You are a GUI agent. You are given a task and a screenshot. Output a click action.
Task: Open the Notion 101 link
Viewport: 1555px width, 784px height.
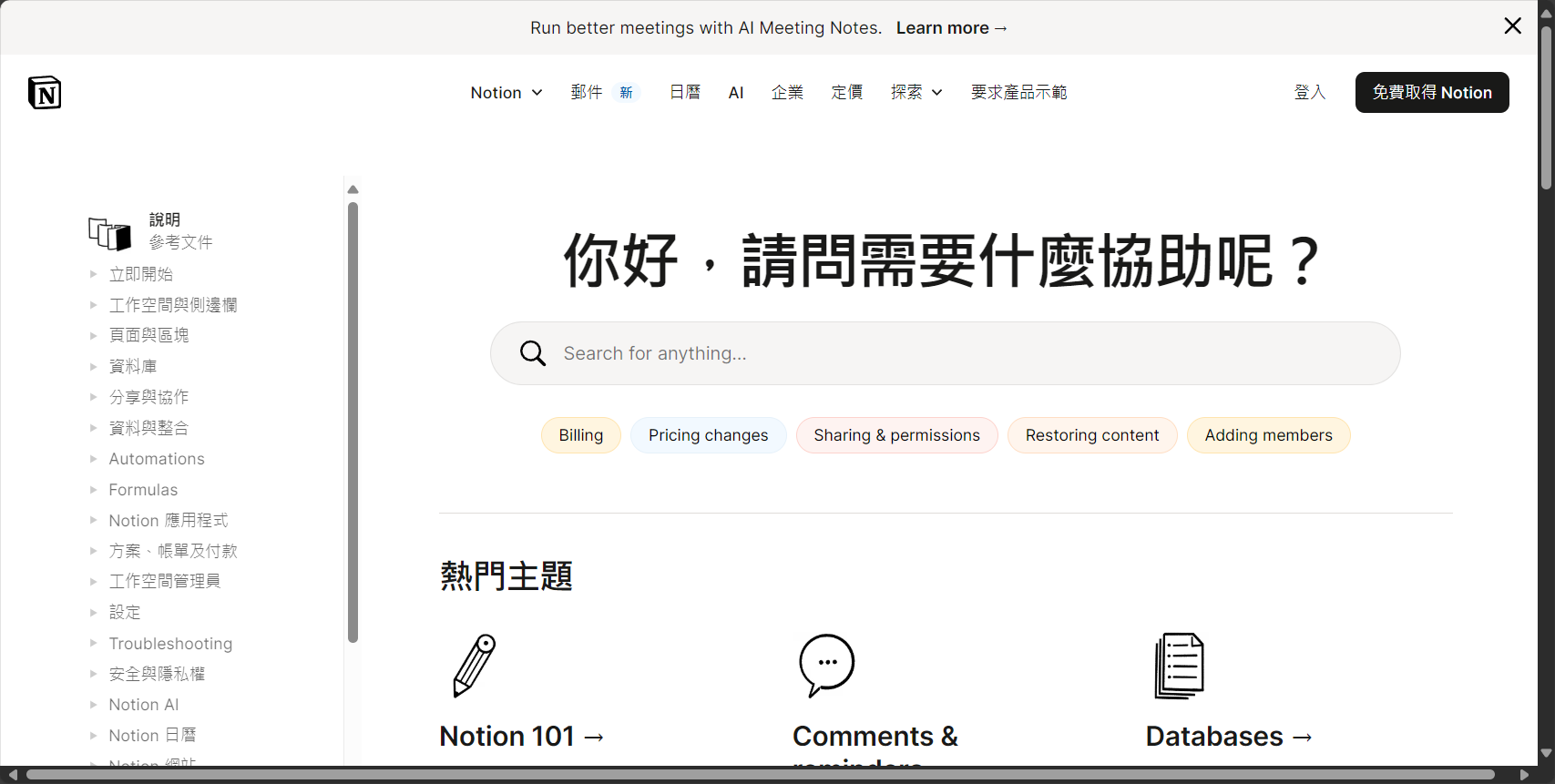(x=522, y=736)
